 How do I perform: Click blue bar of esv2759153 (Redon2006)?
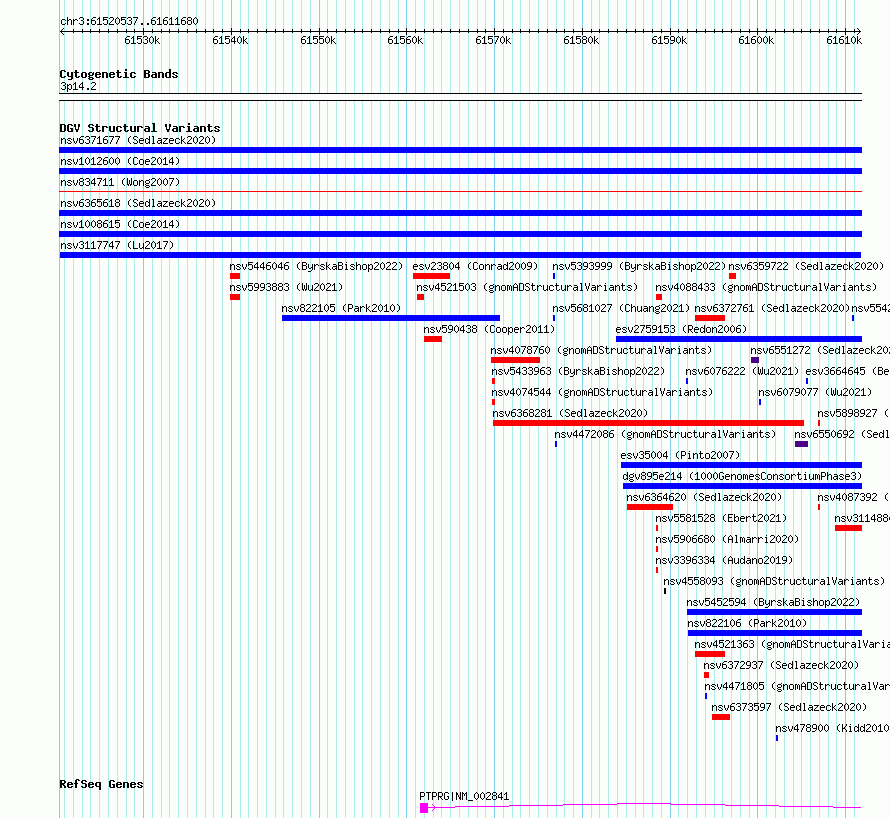tap(739, 339)
